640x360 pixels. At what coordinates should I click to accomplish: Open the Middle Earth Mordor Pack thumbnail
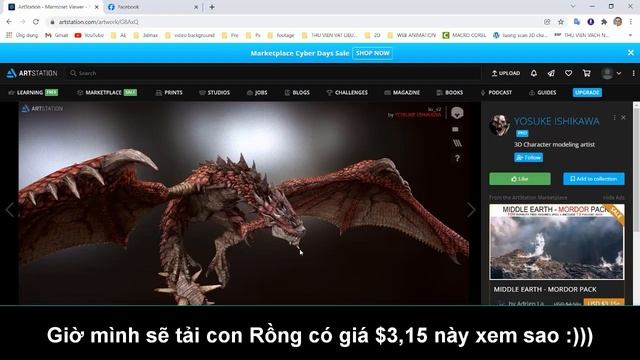click(557, 242)
